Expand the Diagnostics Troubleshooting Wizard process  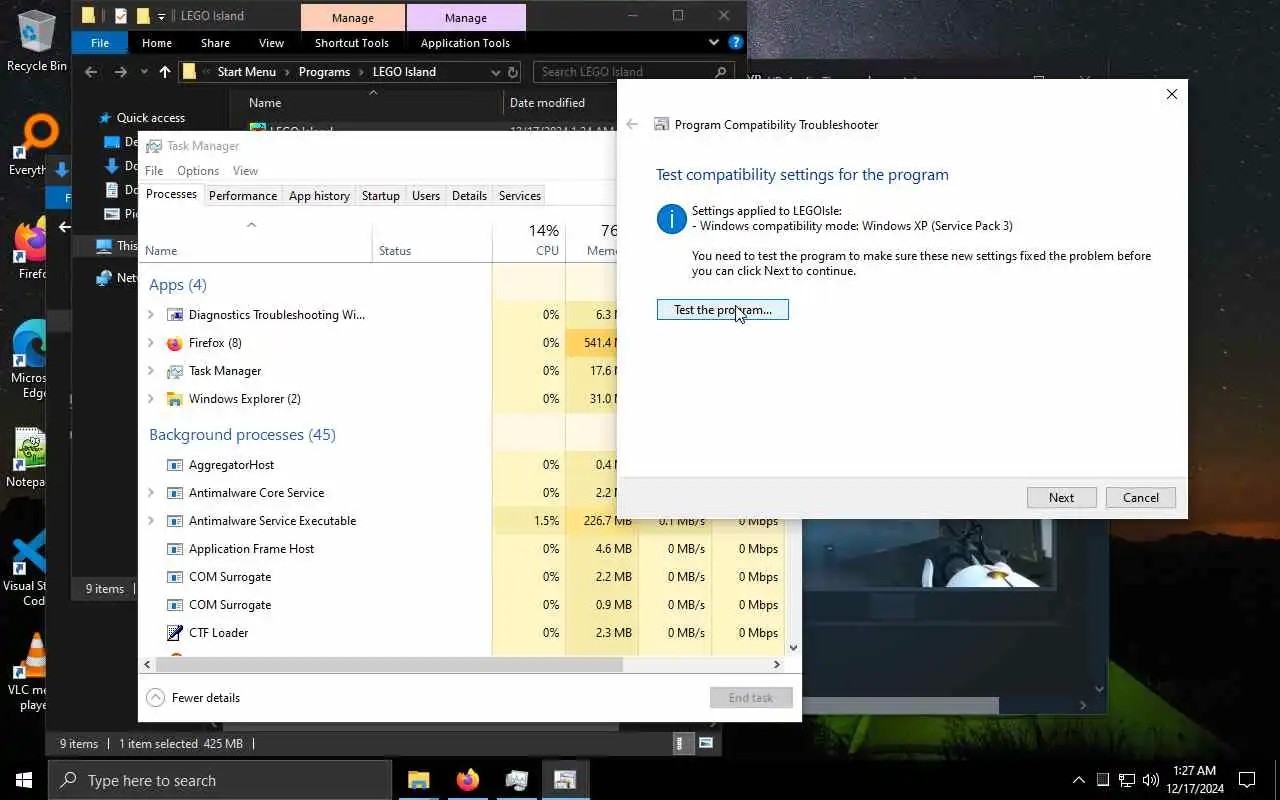coord(151,315)
